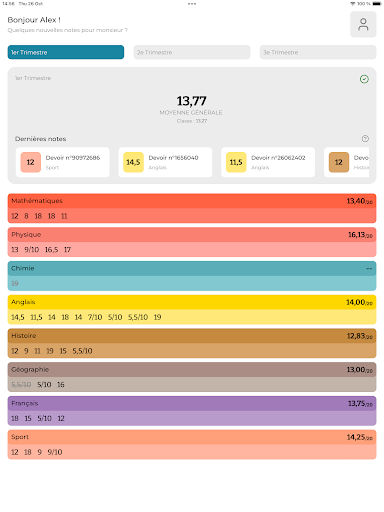Tap the 11,5 grade badge
The height and width of the screenshot is (512, 384).
(236, 162)
